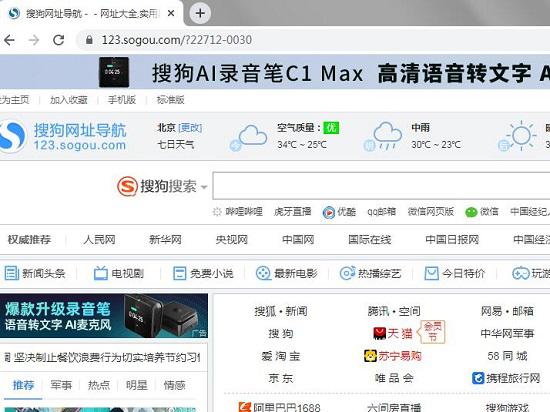Select the 推荐 news tab
Viewport: 550px width, 412px height.
pos(23,385)
